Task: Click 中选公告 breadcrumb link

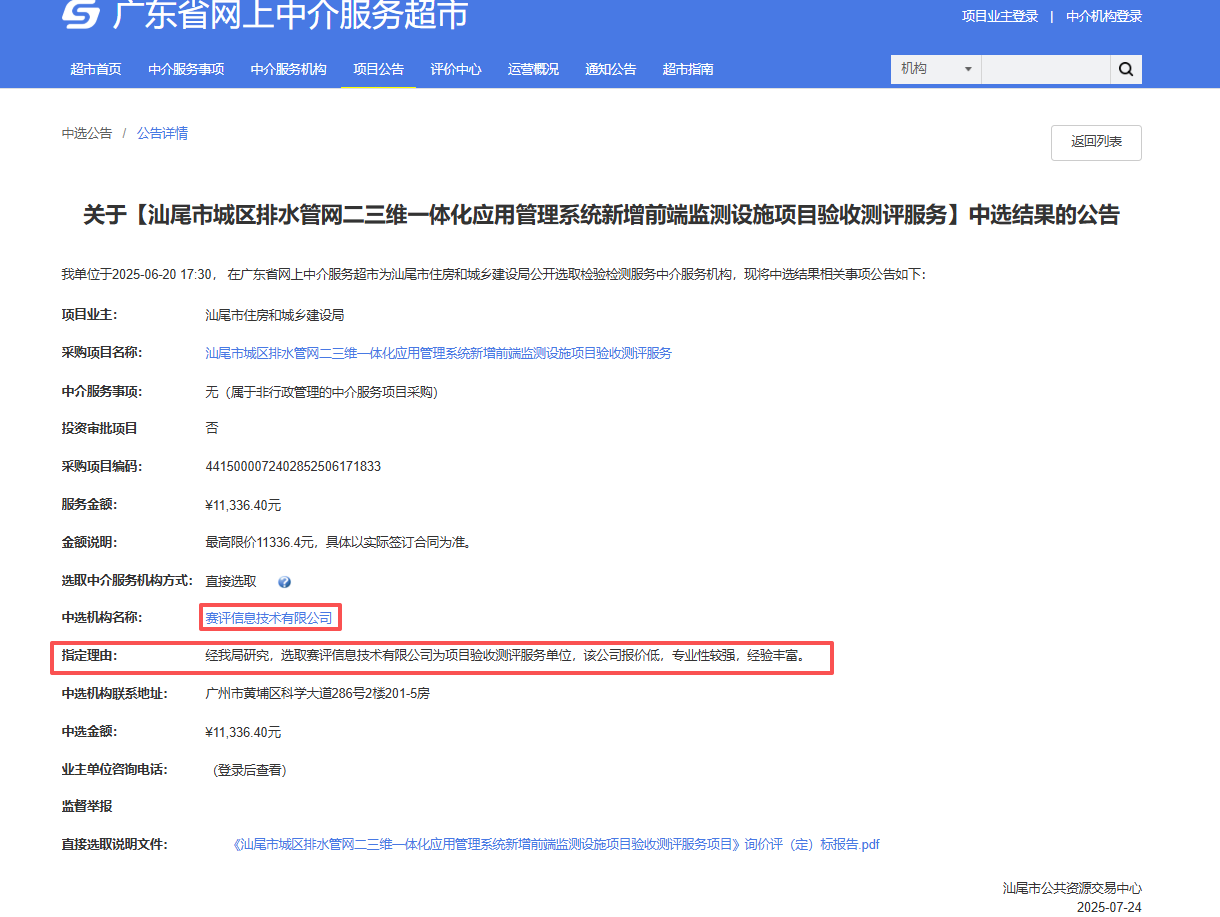Action: 87,133
